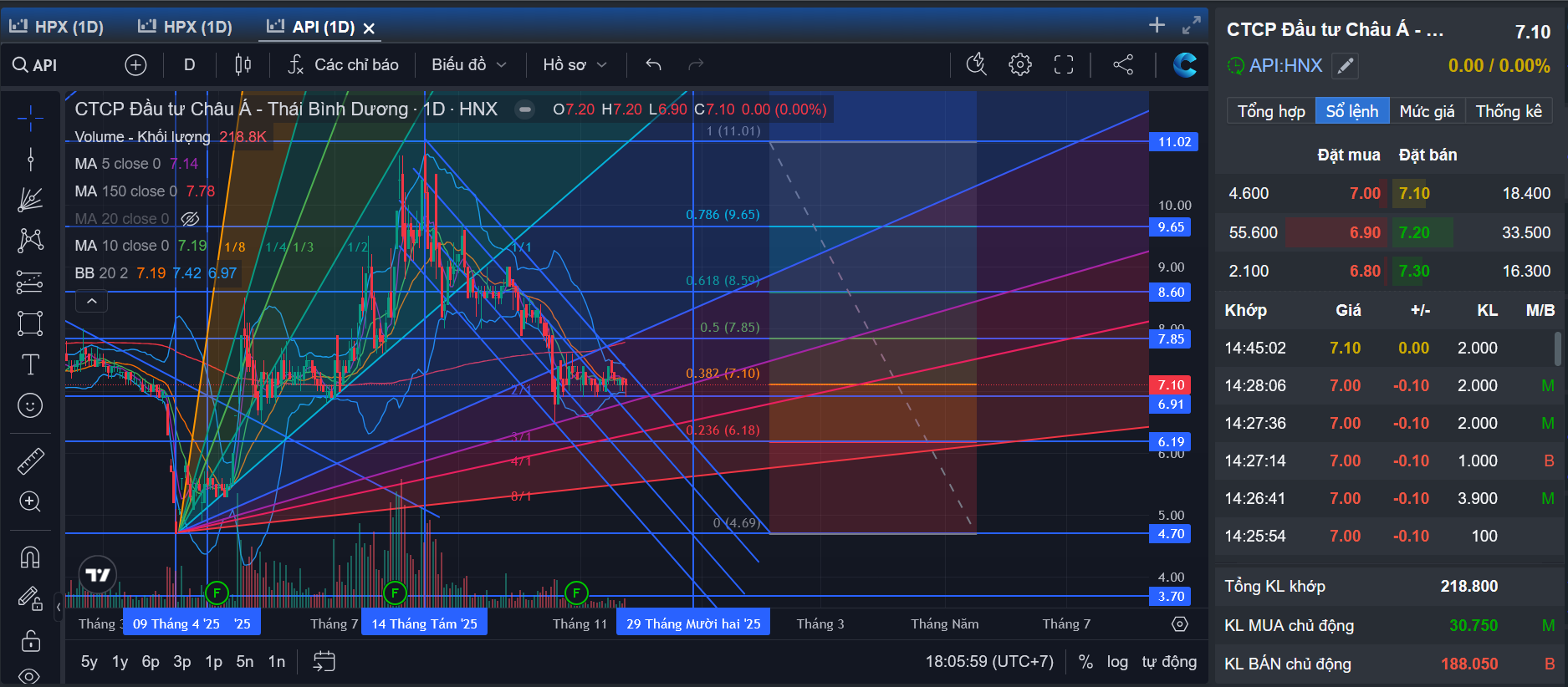Toggle the 'tự động' auto scale

point(1169,662)
